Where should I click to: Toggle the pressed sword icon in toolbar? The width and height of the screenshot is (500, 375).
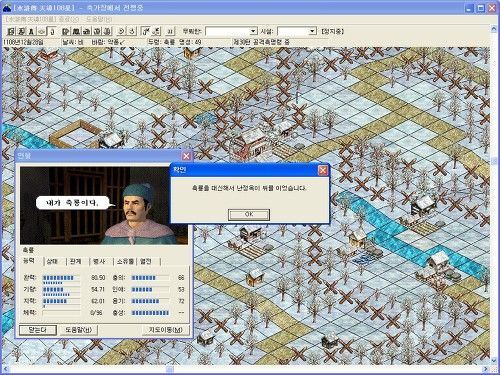tap(145, 31)
